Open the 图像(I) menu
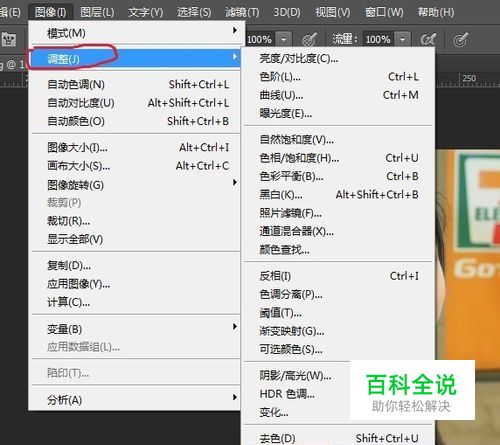This screenshot has width=500, height=445. [x=50, y=12]
